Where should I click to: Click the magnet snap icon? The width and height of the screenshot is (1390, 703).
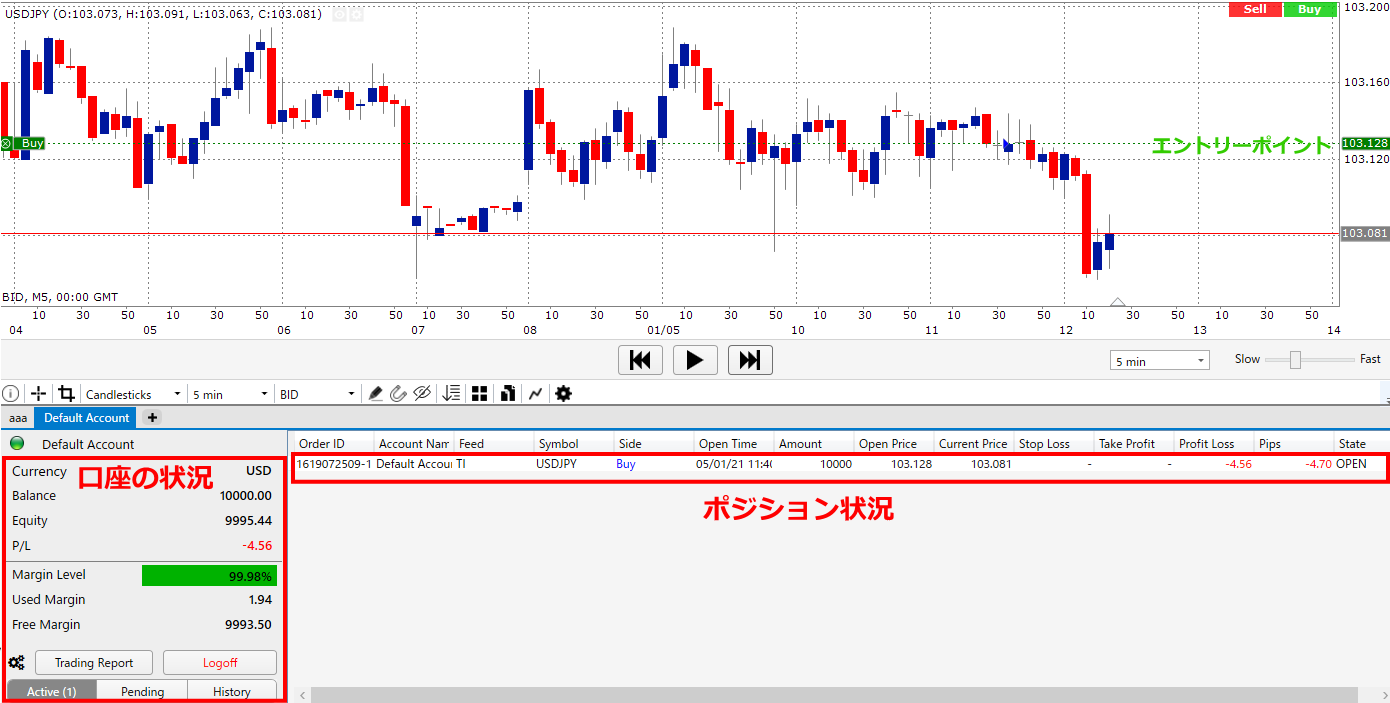pyautogui.click(x=398, y=393)
